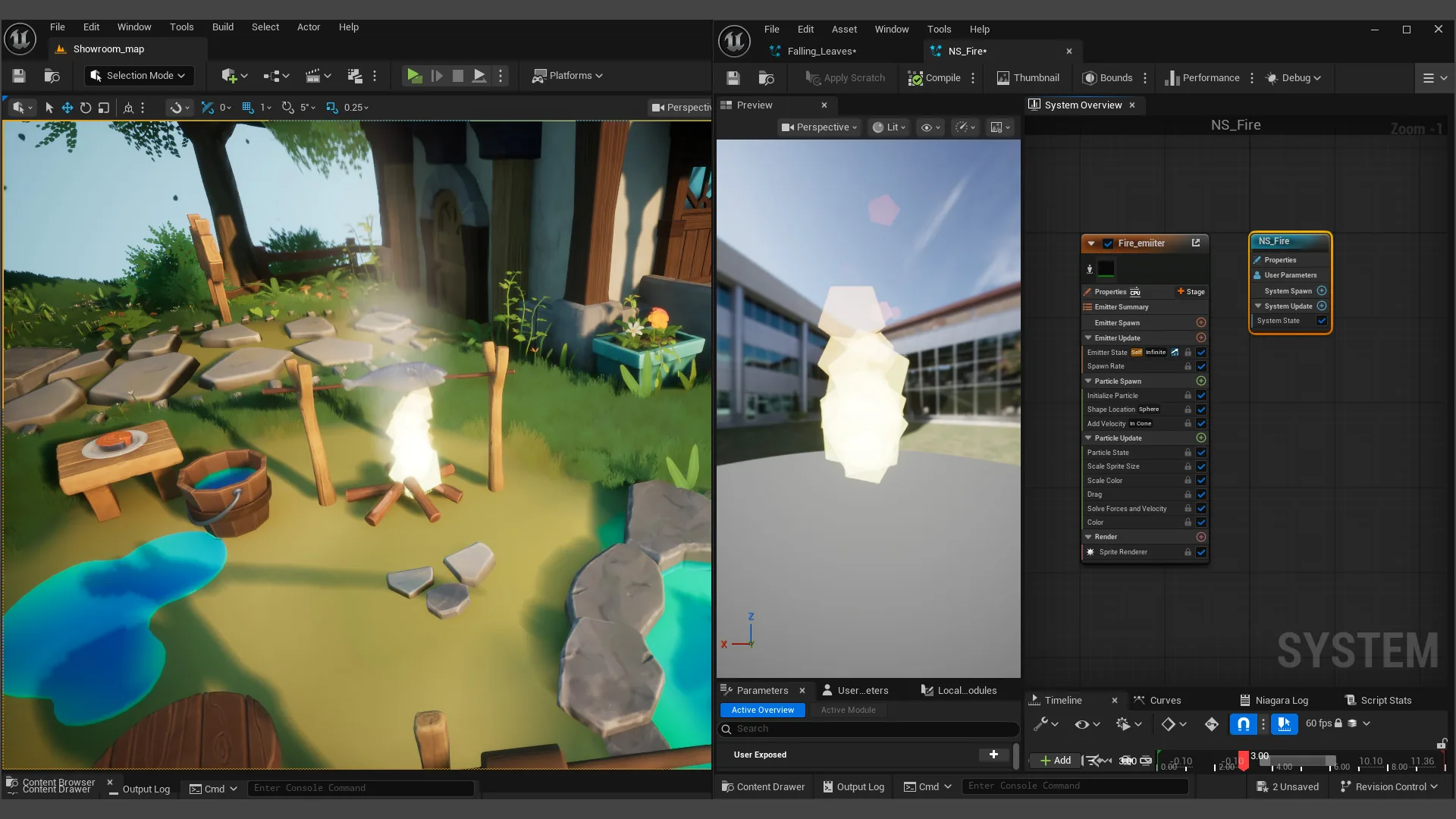Select the Shape Location module row
The width and height of the screenshot is (1456, 819).
click(1145, 409)
